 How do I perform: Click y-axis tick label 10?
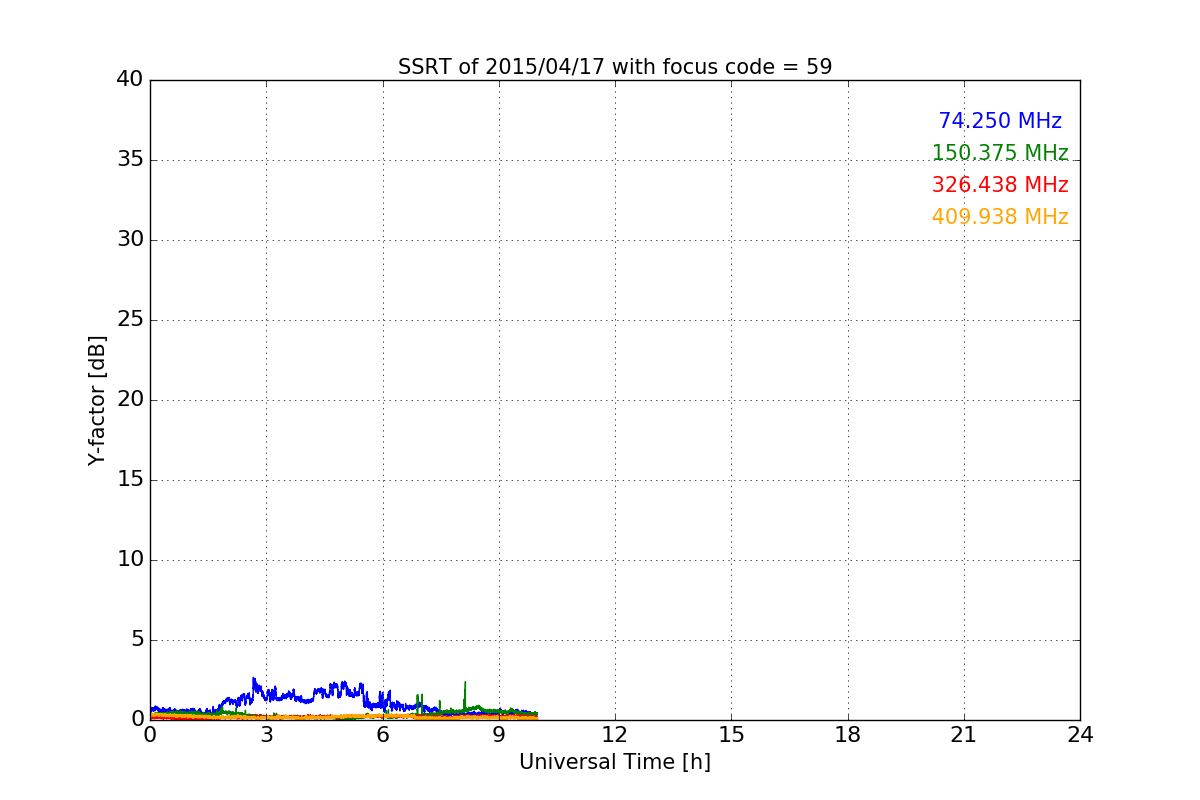(130, 560)
